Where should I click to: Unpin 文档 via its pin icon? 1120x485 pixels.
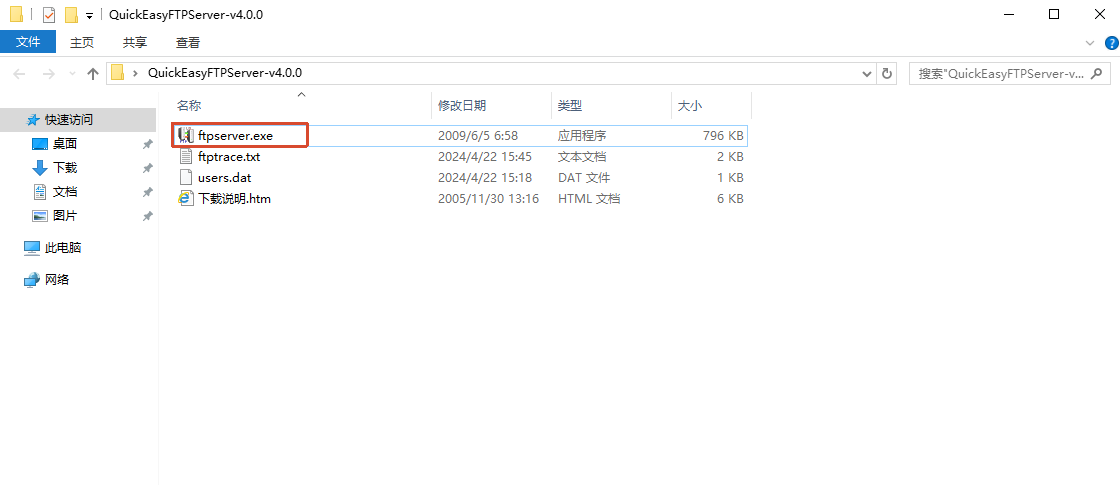coord(147,192)
